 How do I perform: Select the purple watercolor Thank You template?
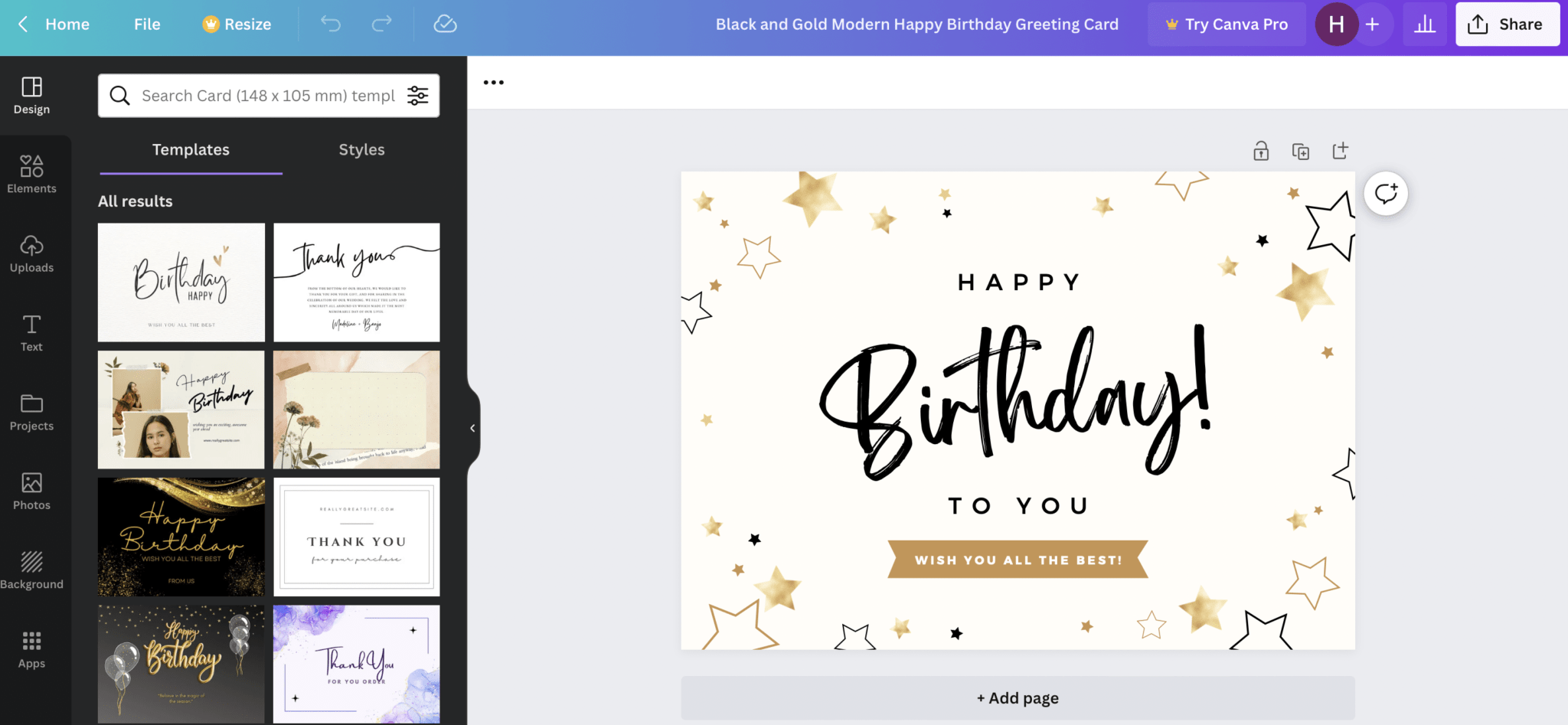(357, 664)
